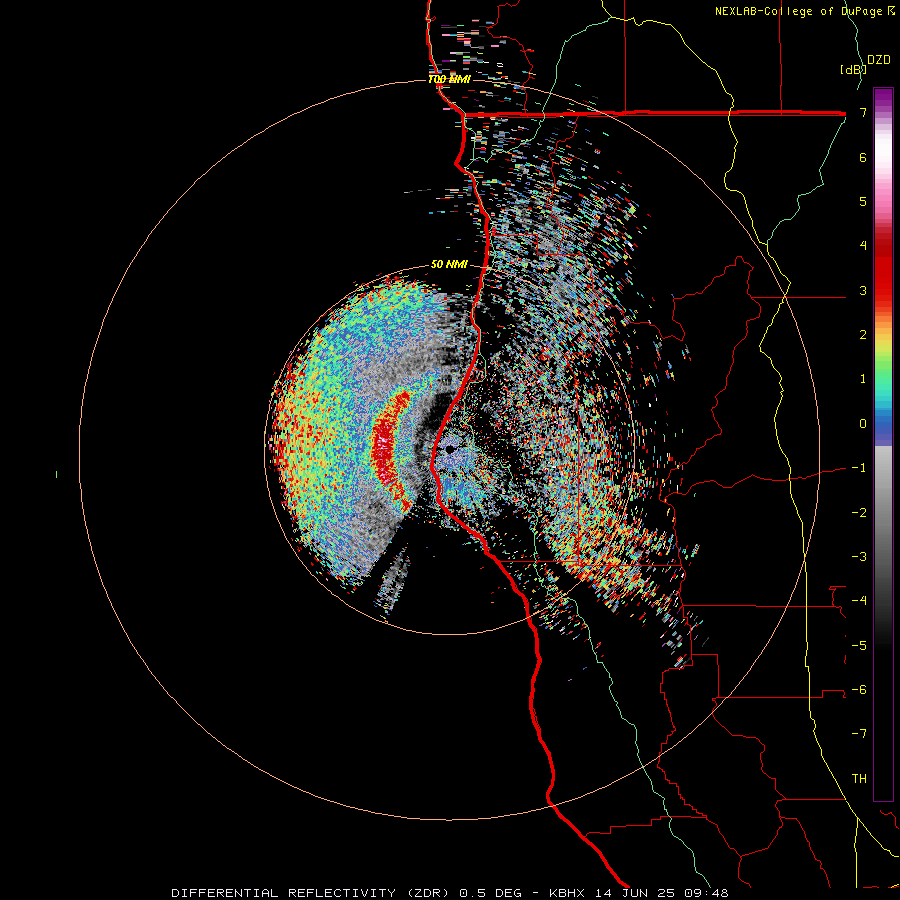900x900 pixels.
Task: Click the scale tick label 5
Action: 863,201
